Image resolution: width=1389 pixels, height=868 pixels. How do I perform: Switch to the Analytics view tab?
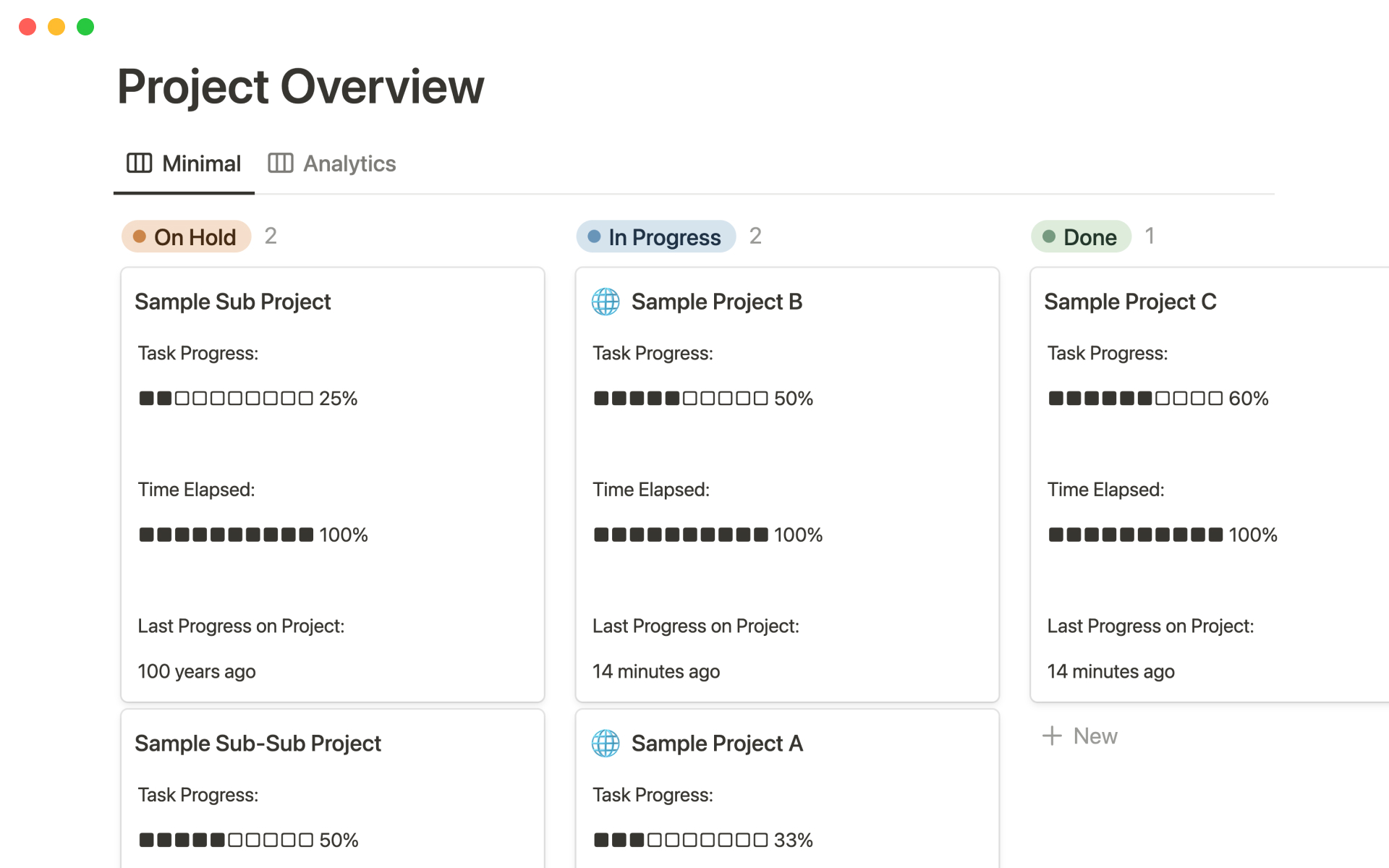(x=349, y=164)
